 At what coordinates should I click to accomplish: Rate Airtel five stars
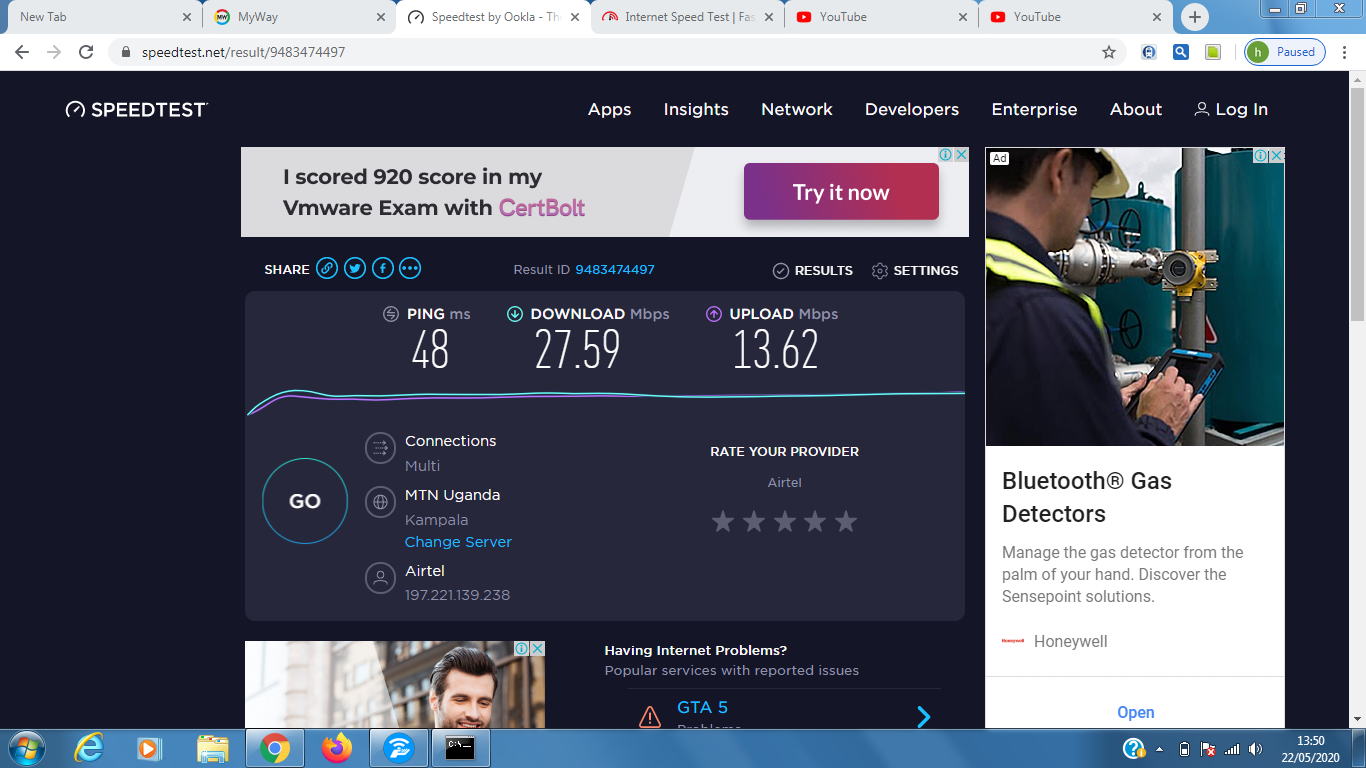(x=846, y=521)
